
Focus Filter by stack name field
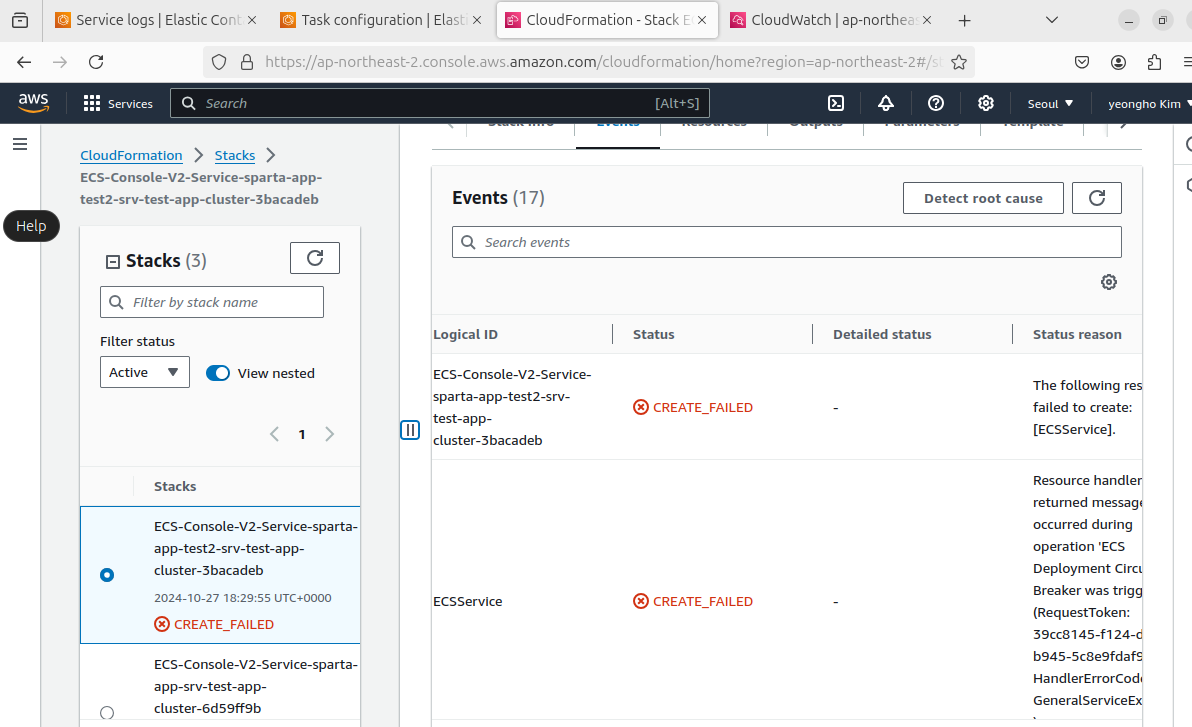(211, 302)
